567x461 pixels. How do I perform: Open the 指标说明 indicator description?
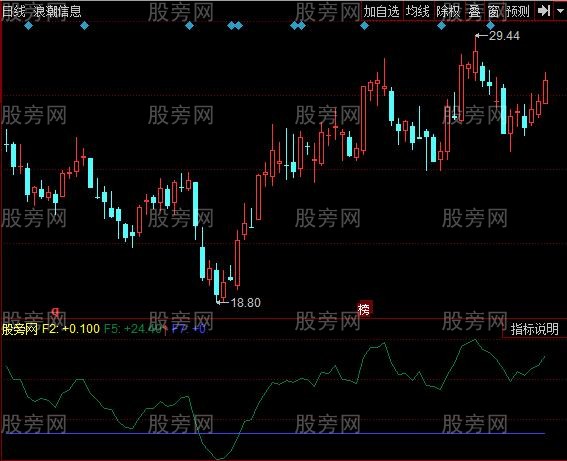[x=534, y=329]
